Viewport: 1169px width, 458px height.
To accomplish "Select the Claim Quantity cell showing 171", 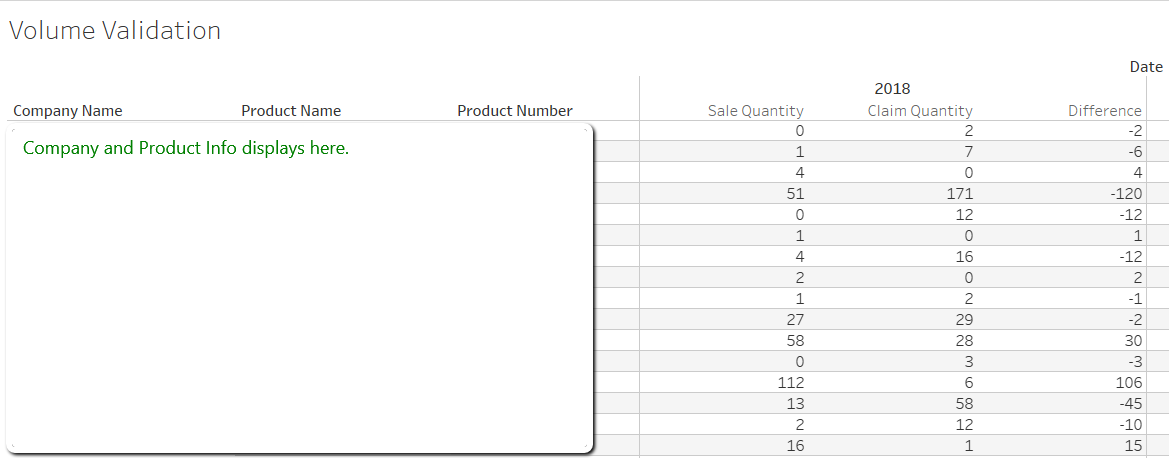I will [x=958, y=194].
